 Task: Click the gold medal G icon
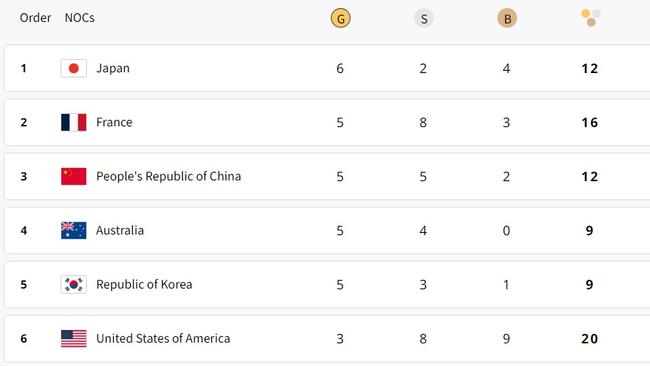[340, 19]
